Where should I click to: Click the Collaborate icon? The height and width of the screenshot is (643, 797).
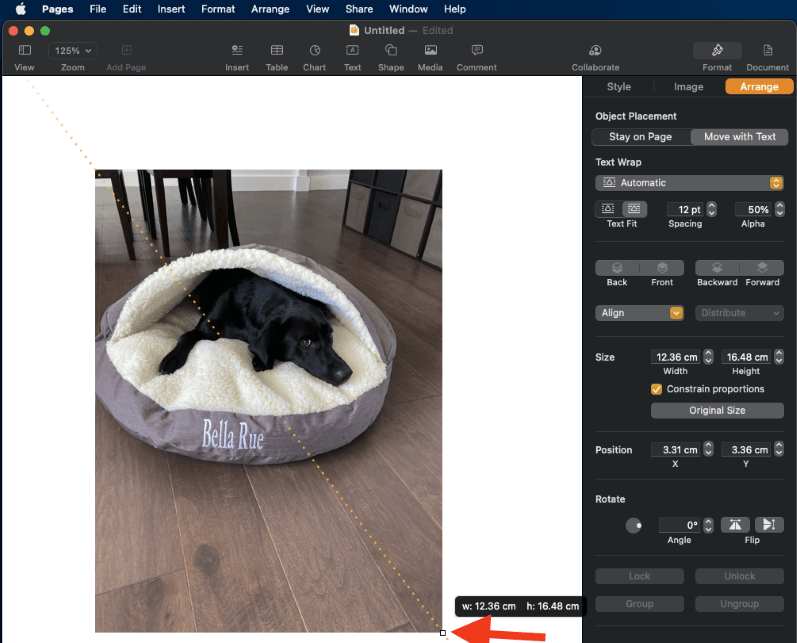[595, 51]
